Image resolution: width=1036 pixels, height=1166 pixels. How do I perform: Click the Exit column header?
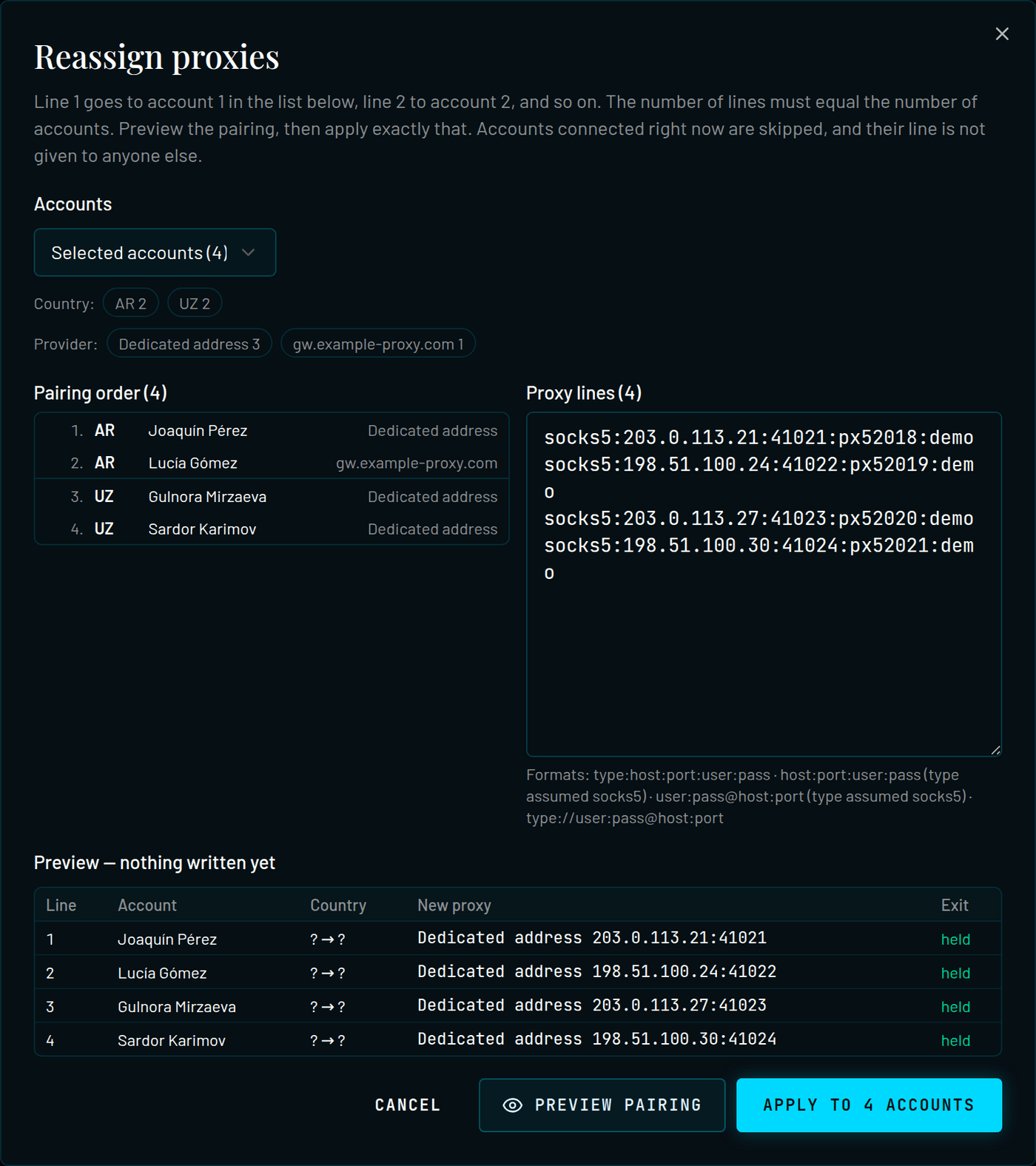[955, 905]
